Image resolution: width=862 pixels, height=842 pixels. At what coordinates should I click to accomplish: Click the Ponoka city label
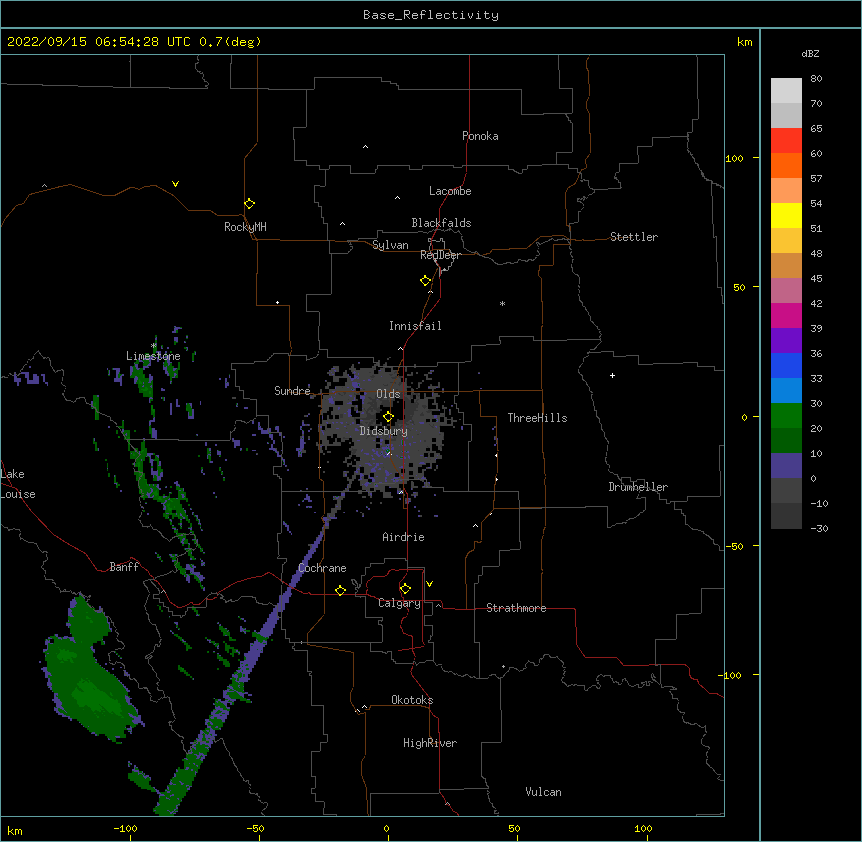(480, 136)
